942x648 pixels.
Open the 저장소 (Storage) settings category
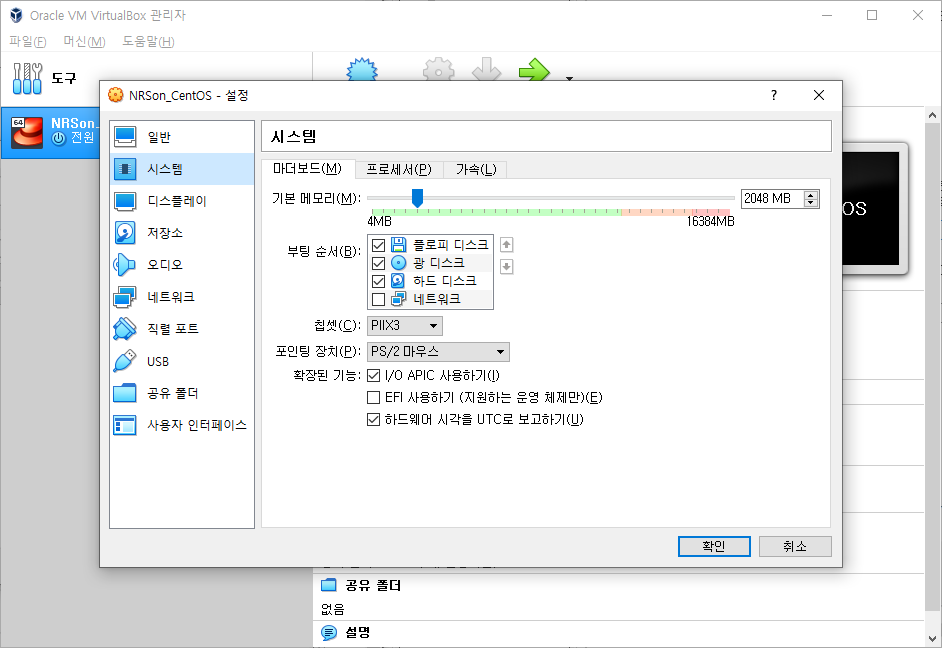tap(182, 233)
